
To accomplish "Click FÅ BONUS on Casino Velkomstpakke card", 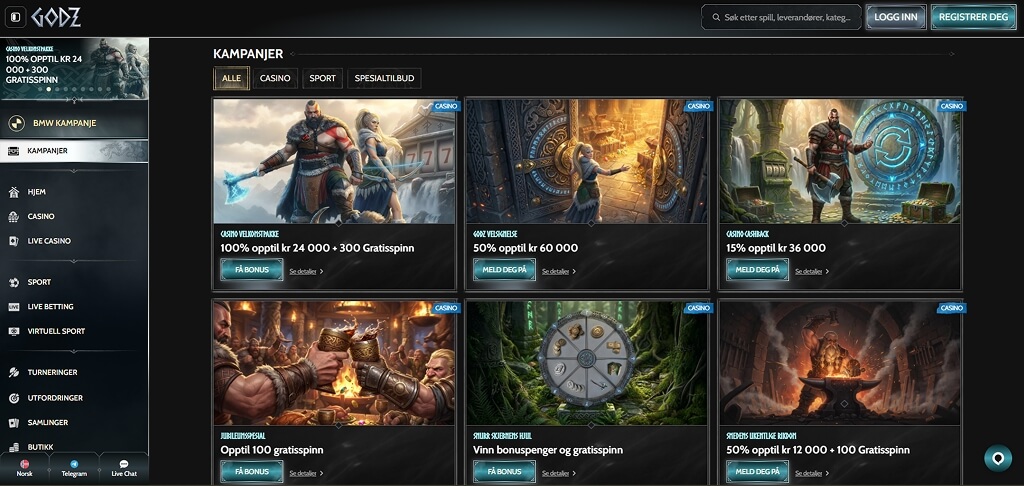I will pyautogui.click(x=251, y=270).
